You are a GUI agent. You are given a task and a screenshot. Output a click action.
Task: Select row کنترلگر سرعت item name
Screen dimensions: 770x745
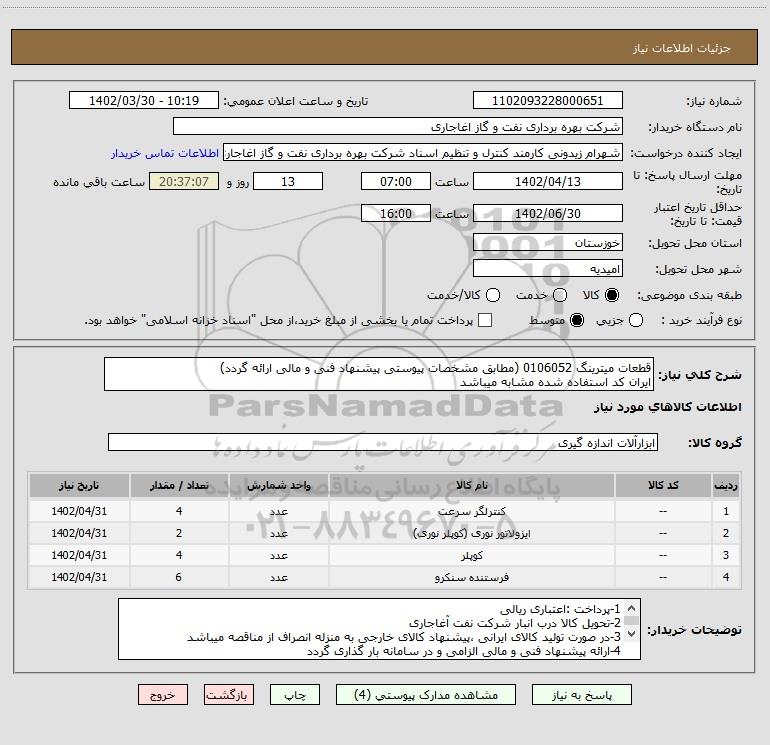[x=471, y=511]
